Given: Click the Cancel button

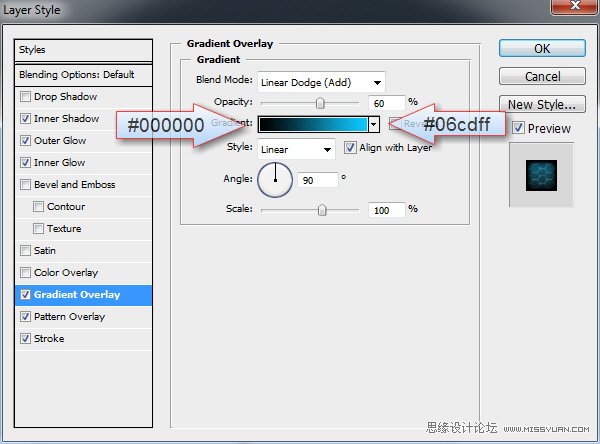Looking at the screenshot, I should [x=542, y=76].
